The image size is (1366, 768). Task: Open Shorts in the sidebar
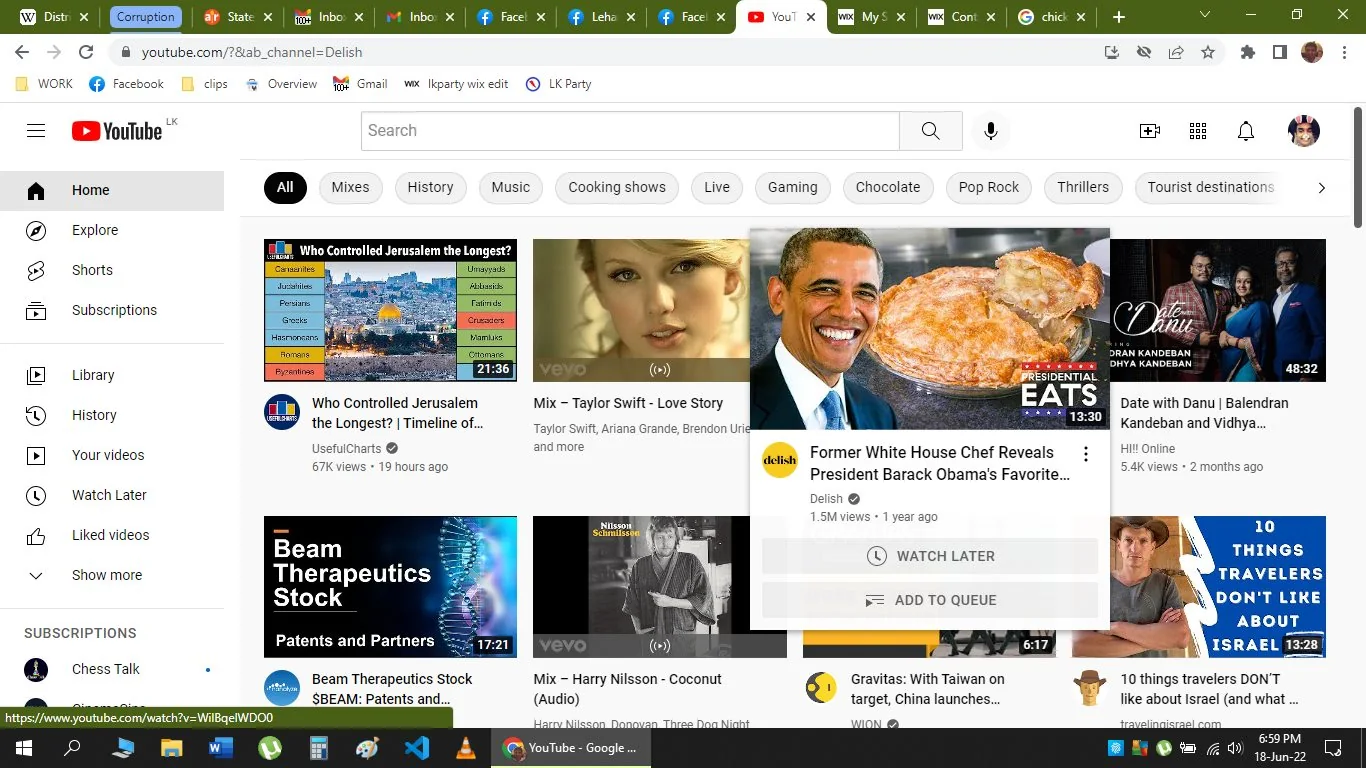click(x=112, y=270)
